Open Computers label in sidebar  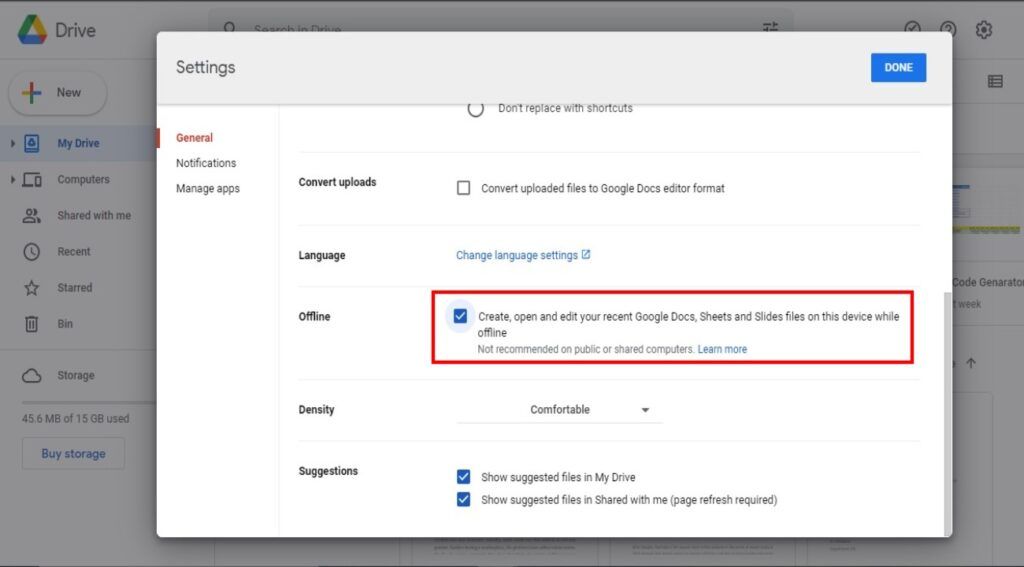(x=84, y=179)
